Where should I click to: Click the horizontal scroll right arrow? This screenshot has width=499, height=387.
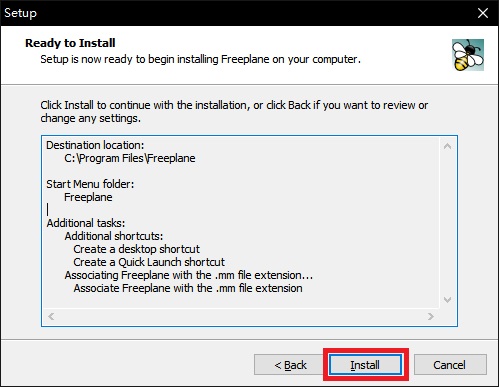tap(431, 316)
